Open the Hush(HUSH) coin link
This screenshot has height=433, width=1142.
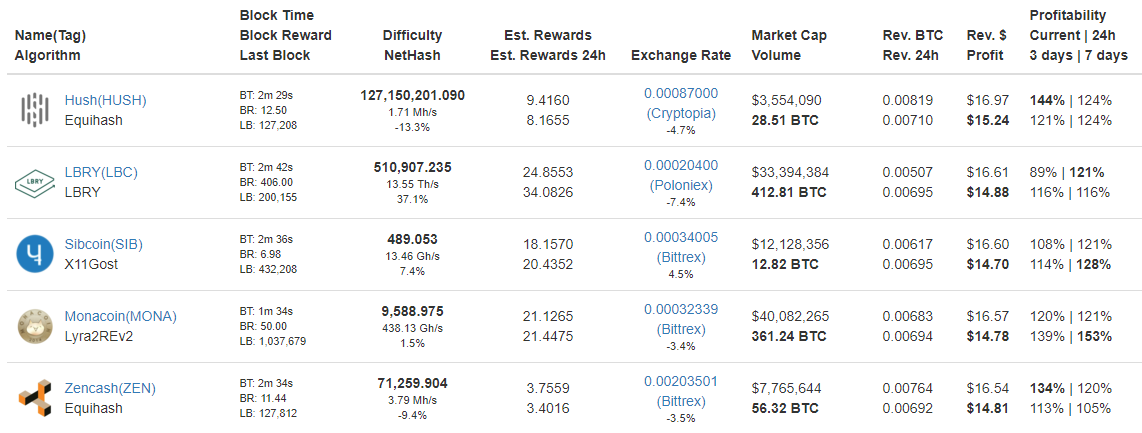tap(106, 100)
